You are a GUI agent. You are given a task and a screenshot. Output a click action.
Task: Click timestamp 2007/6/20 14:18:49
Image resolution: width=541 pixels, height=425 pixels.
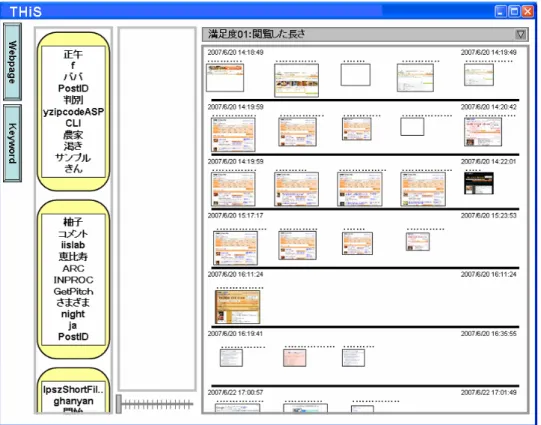coord(235,52)
